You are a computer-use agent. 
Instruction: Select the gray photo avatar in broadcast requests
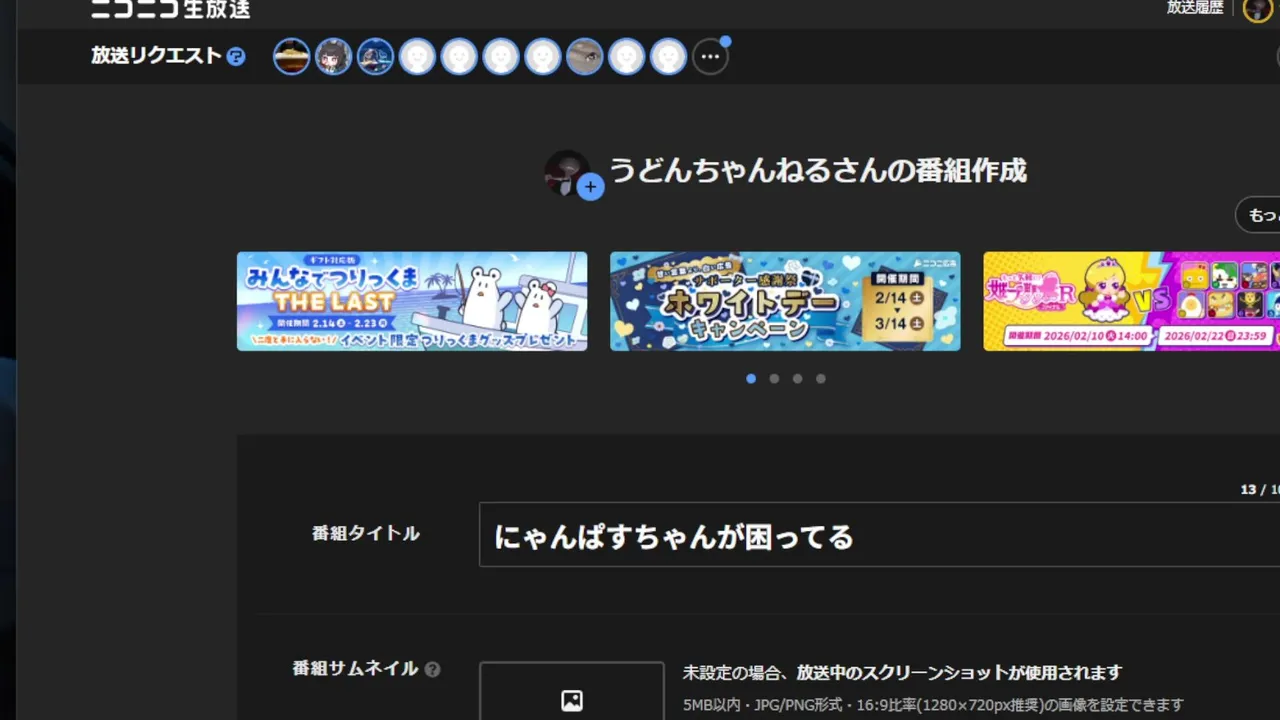(585, 57)
